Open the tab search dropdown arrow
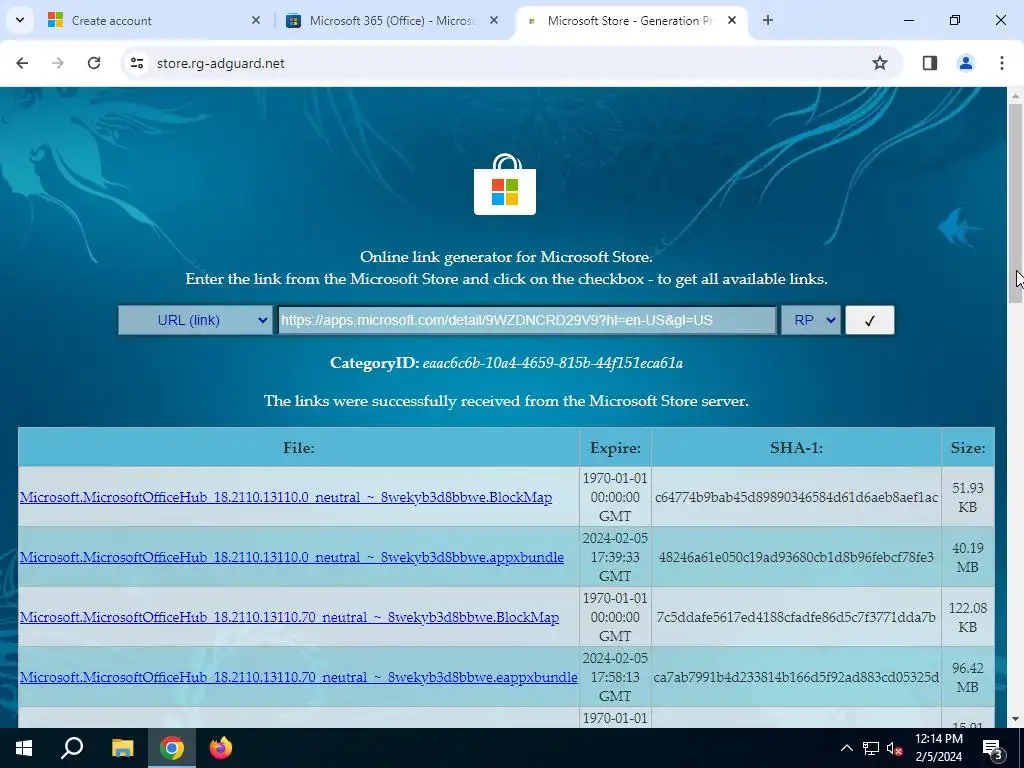Viewport: 1024px width, 768px height. coord(20,20)
